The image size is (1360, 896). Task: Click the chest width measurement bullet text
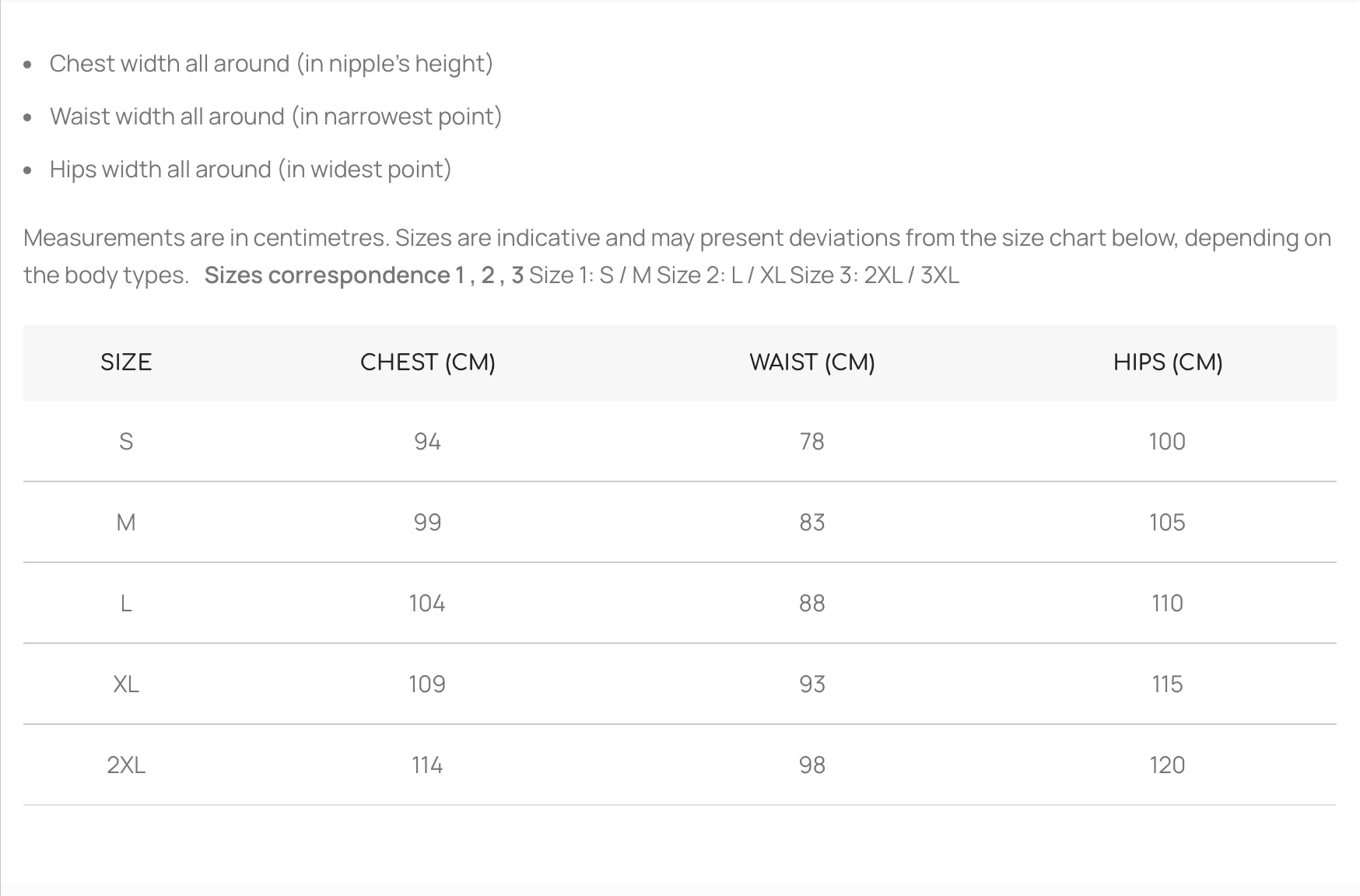(x=271, y=64)
